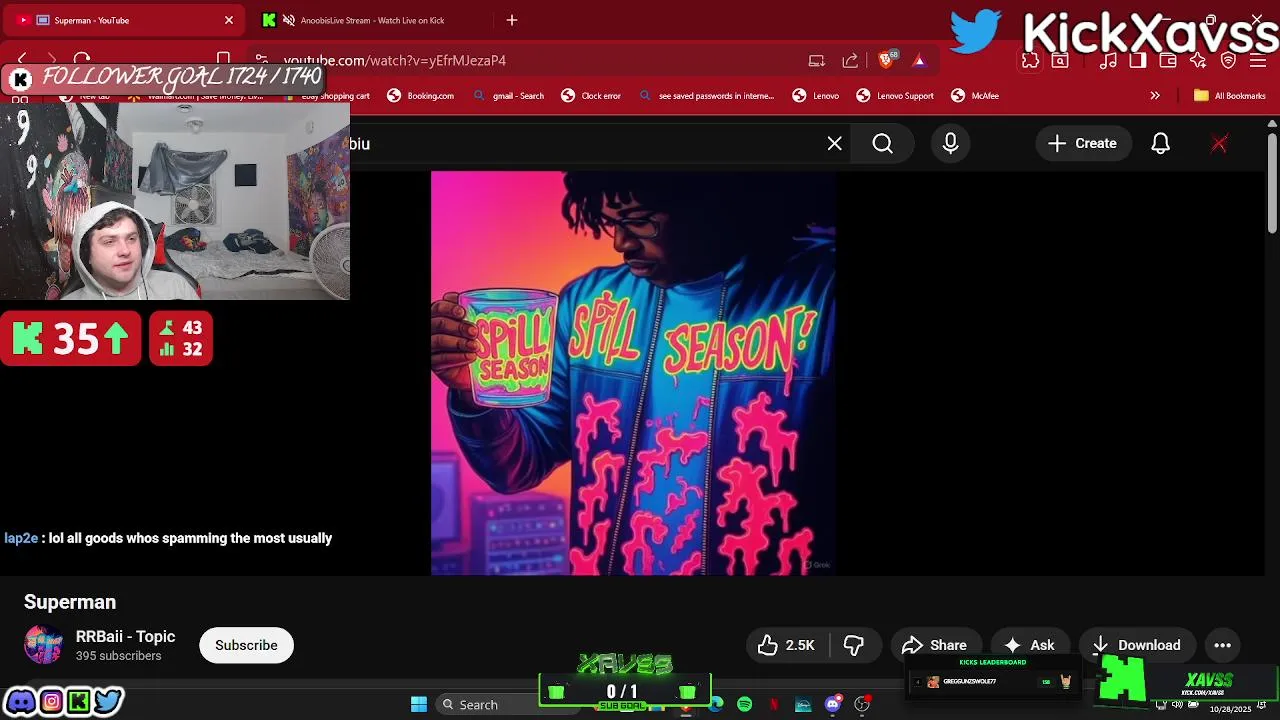Open the extensions puzzle piece icon

pyautogui.click(x=1030, y=60)
